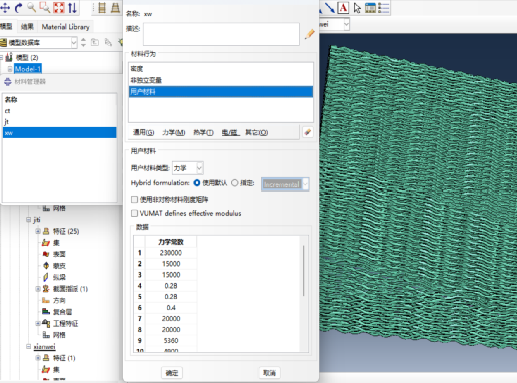This screenshot has width=517, height=383.
Task: Switch to the 结果 tab
Action: point(27,27)
